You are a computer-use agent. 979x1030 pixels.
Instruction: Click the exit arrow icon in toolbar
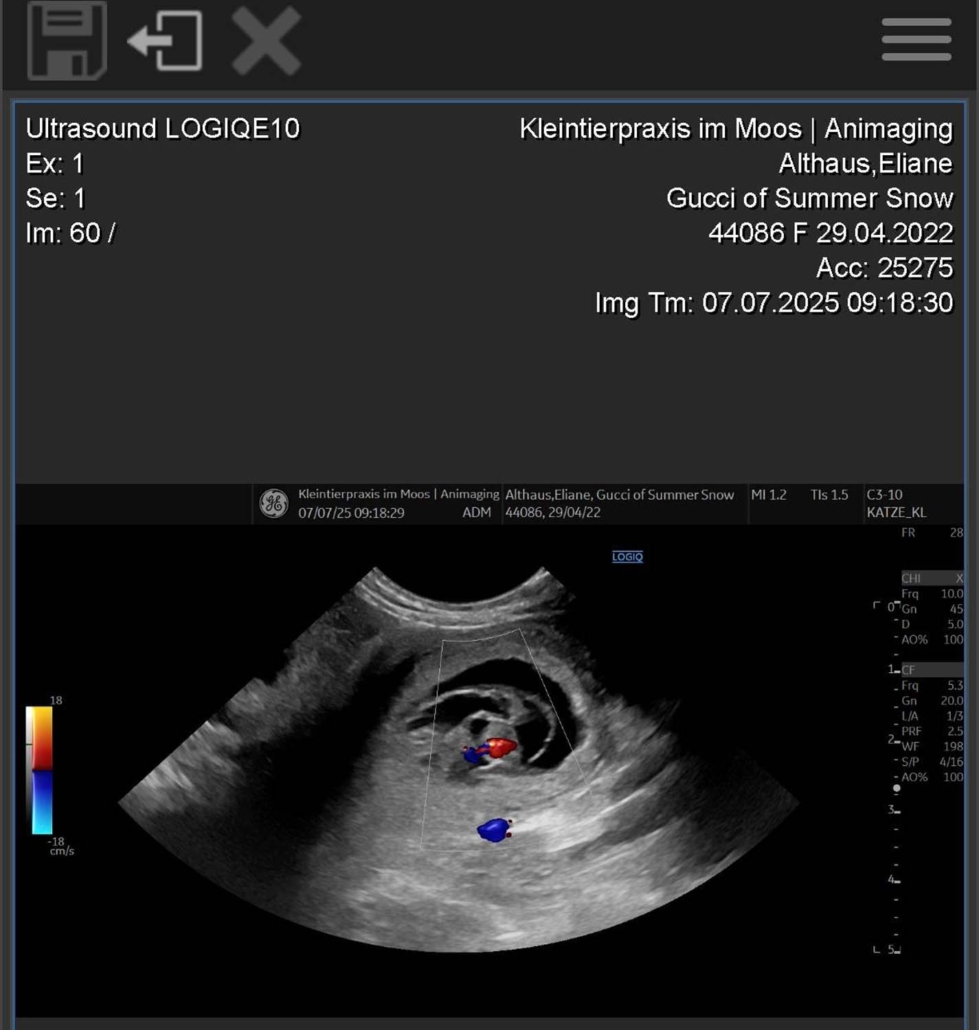(x=165, y=41)
